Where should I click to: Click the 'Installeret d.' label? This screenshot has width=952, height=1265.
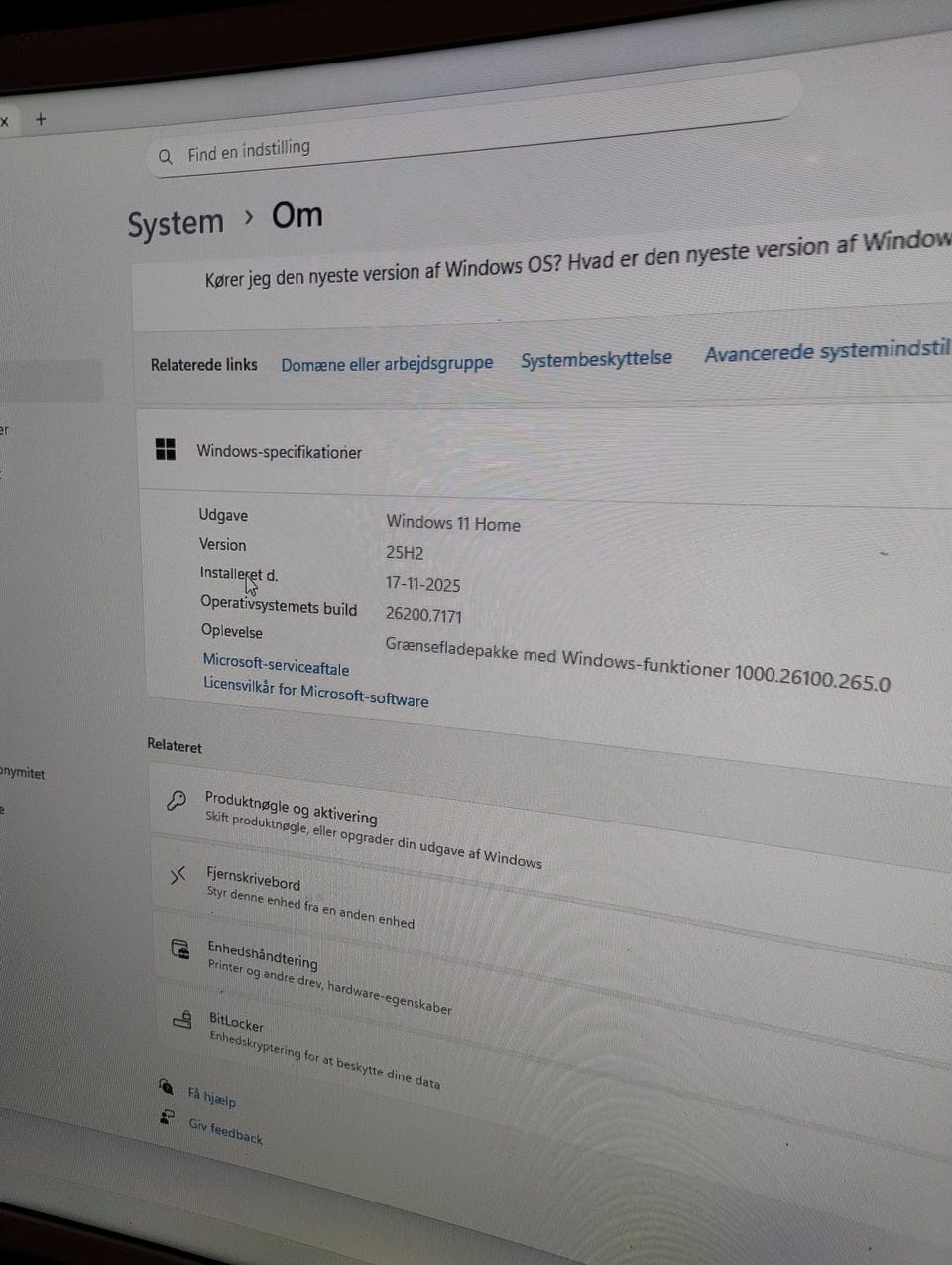pyautogui.click(x=239, y=573)
